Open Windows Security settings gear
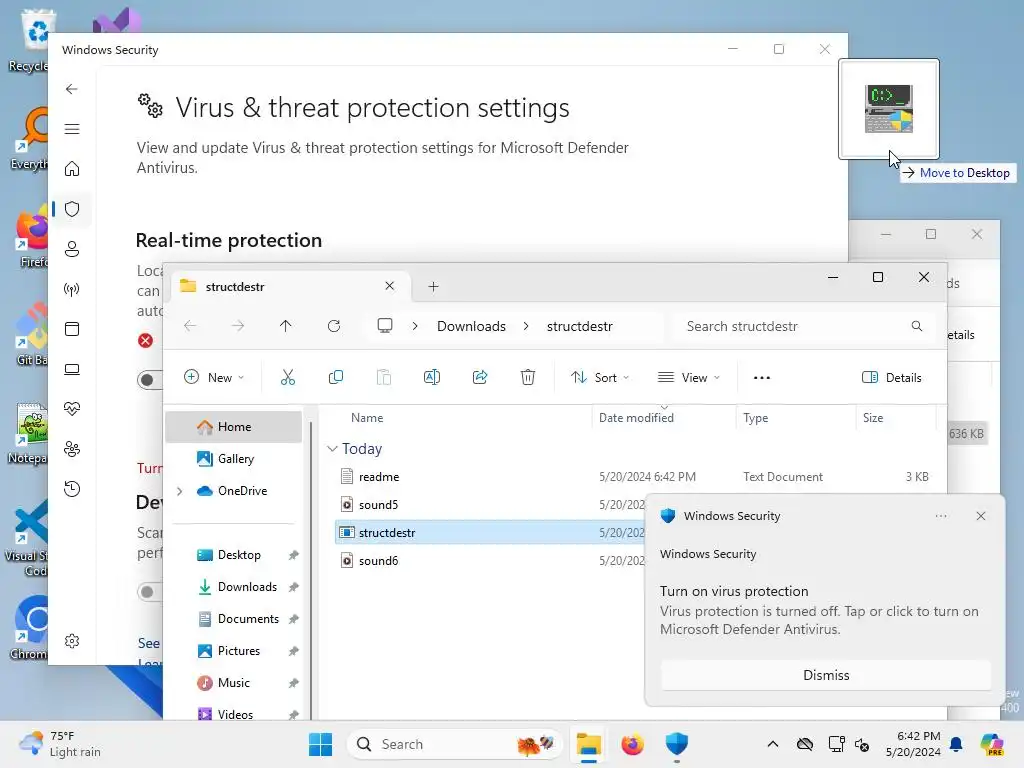 coord(72,641)
